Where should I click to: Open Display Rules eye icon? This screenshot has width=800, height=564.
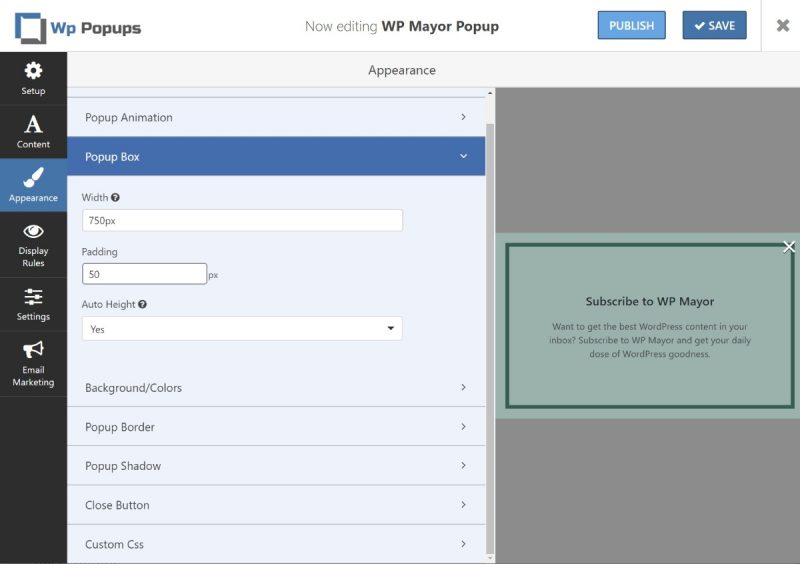(x=33, y=231)
